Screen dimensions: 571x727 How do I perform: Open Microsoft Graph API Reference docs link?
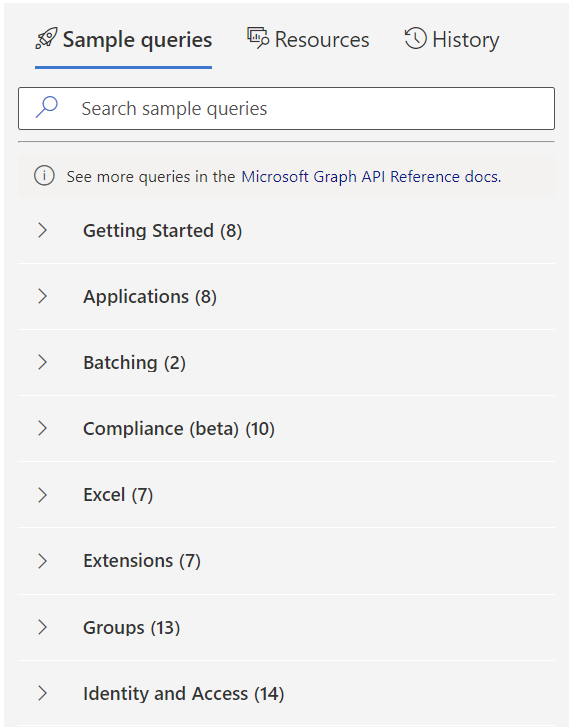point(371,177)
